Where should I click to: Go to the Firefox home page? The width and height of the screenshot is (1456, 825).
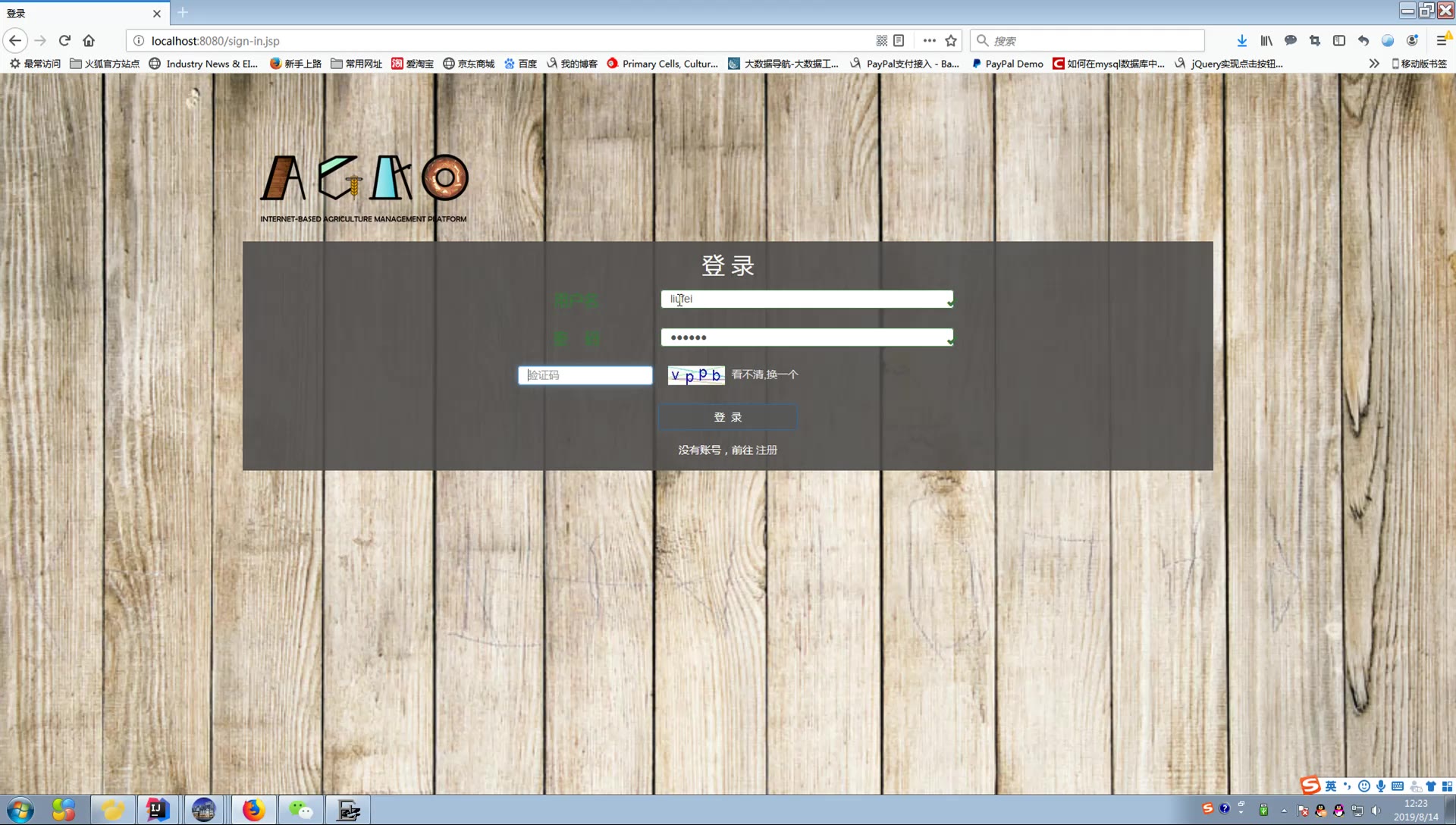pyautogui.click(x=89, y=41)
